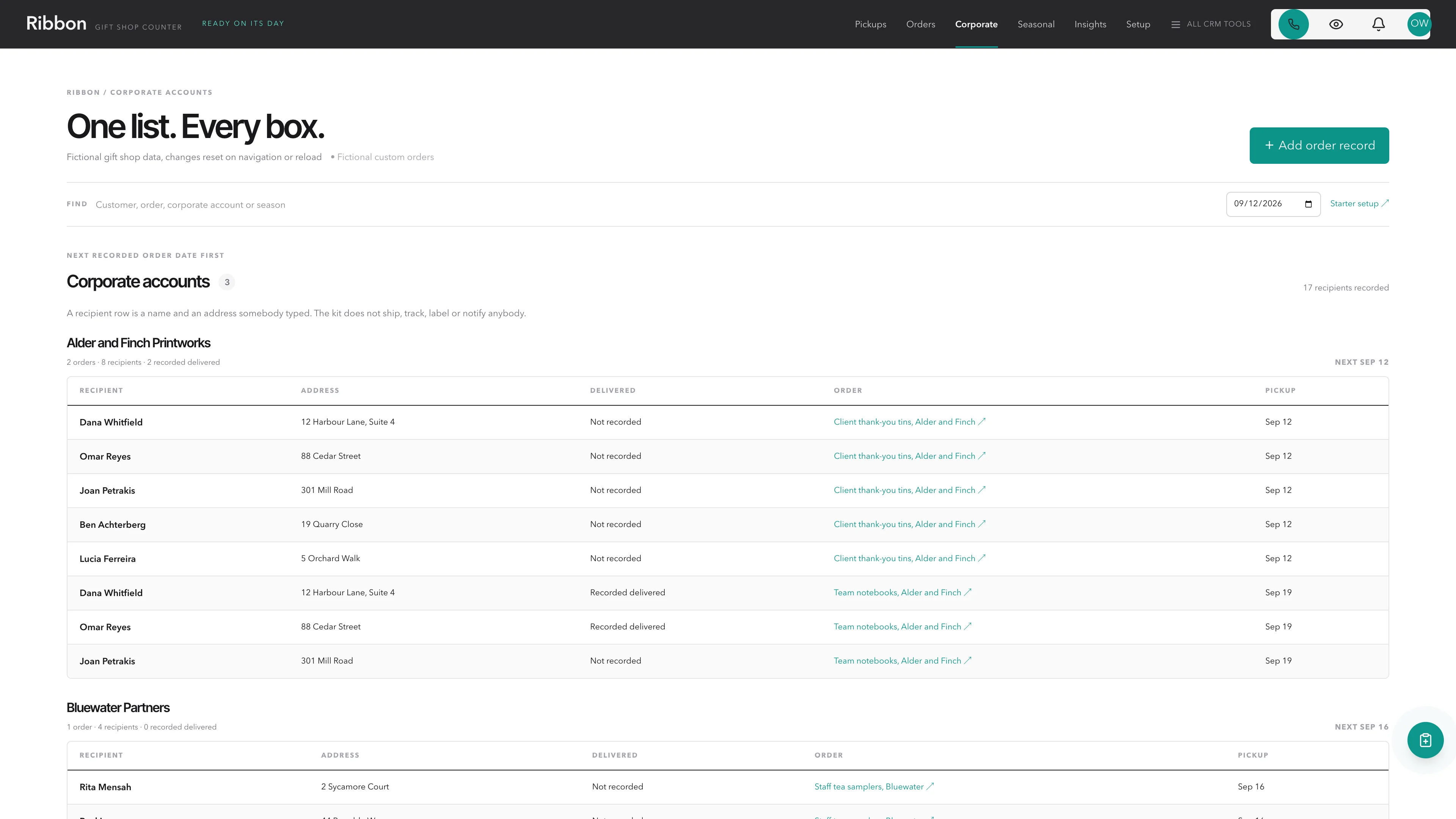Open Omar Reyes's Client thank-you tins order

[910, 456]
